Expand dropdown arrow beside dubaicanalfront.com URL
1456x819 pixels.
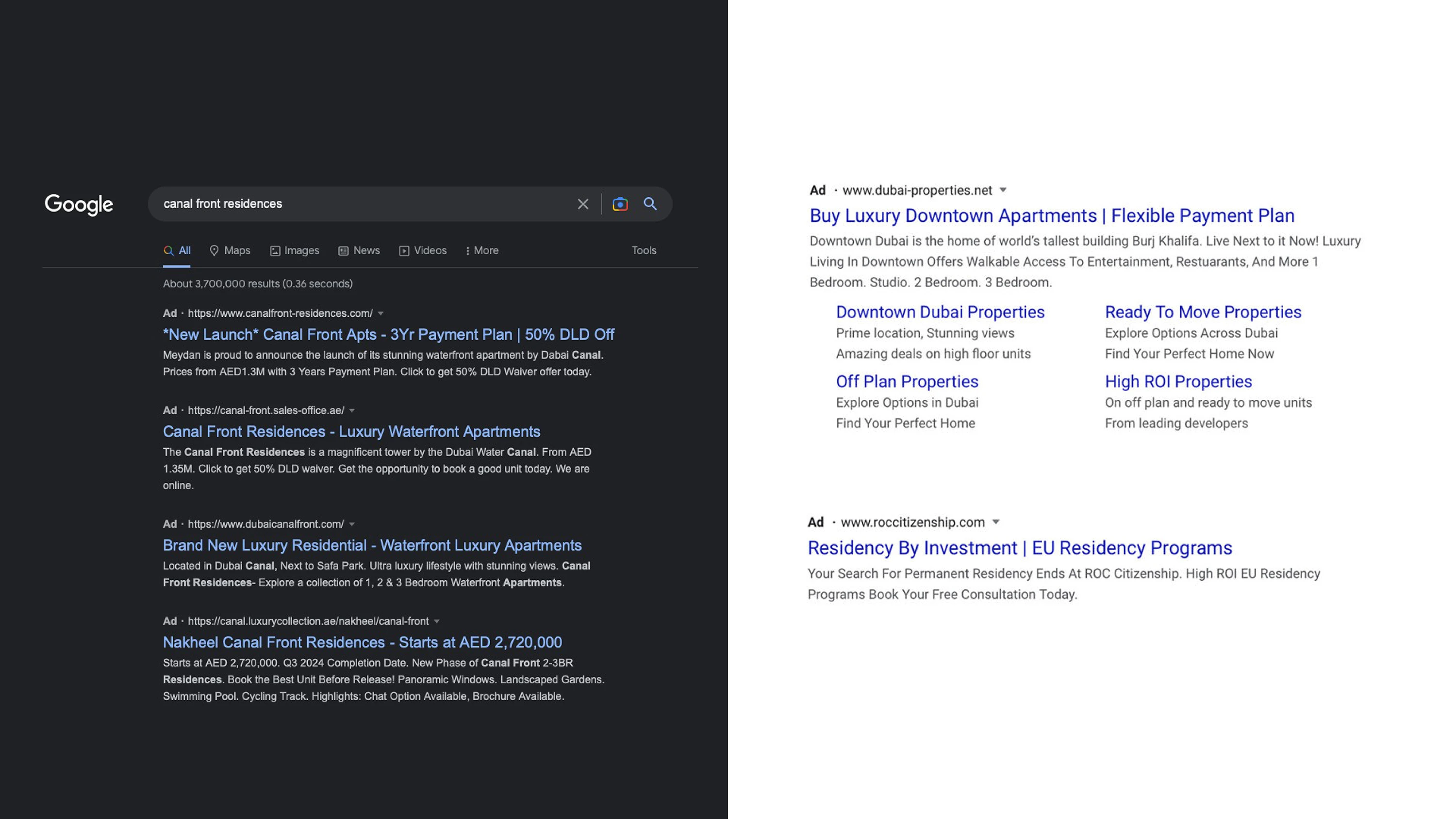click(351, 524)
